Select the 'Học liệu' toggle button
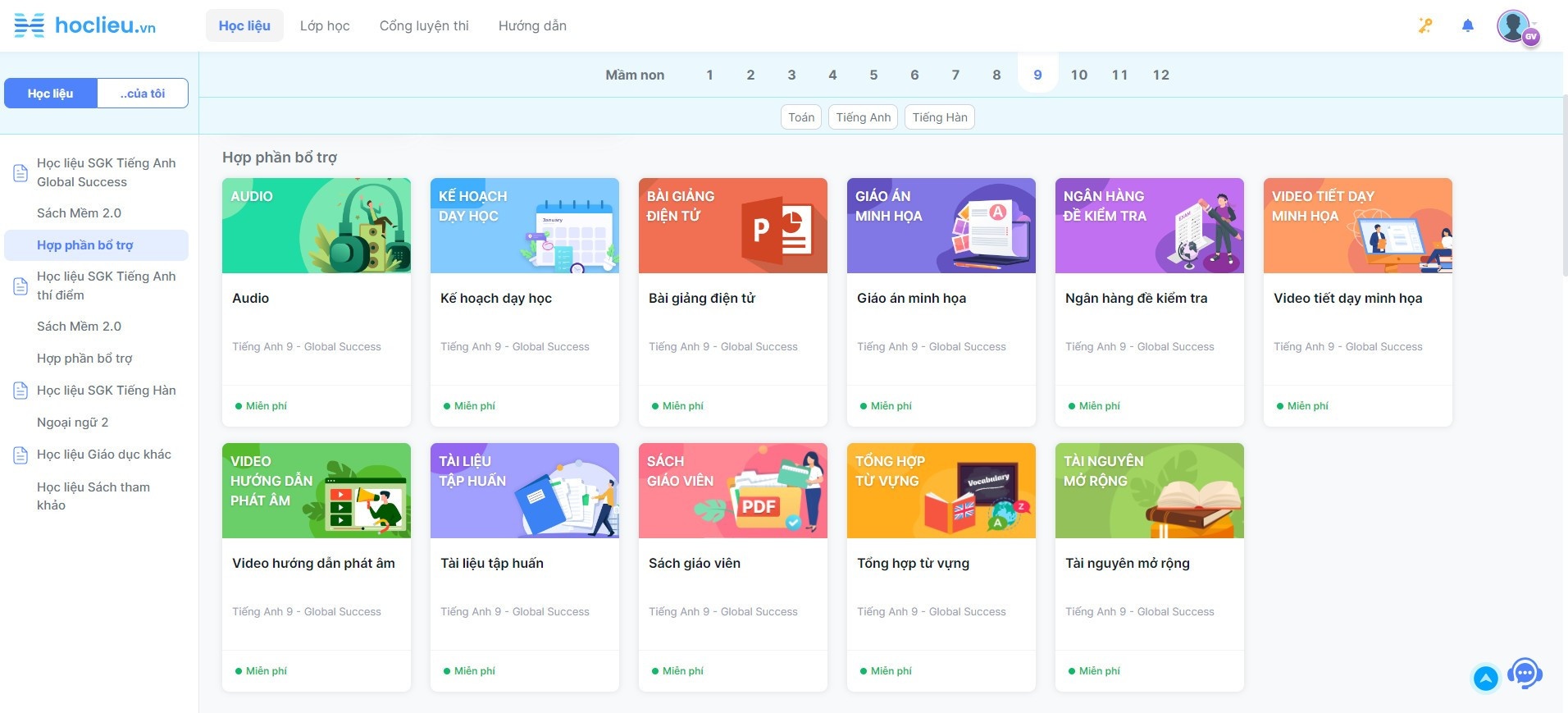 (51, 94)
